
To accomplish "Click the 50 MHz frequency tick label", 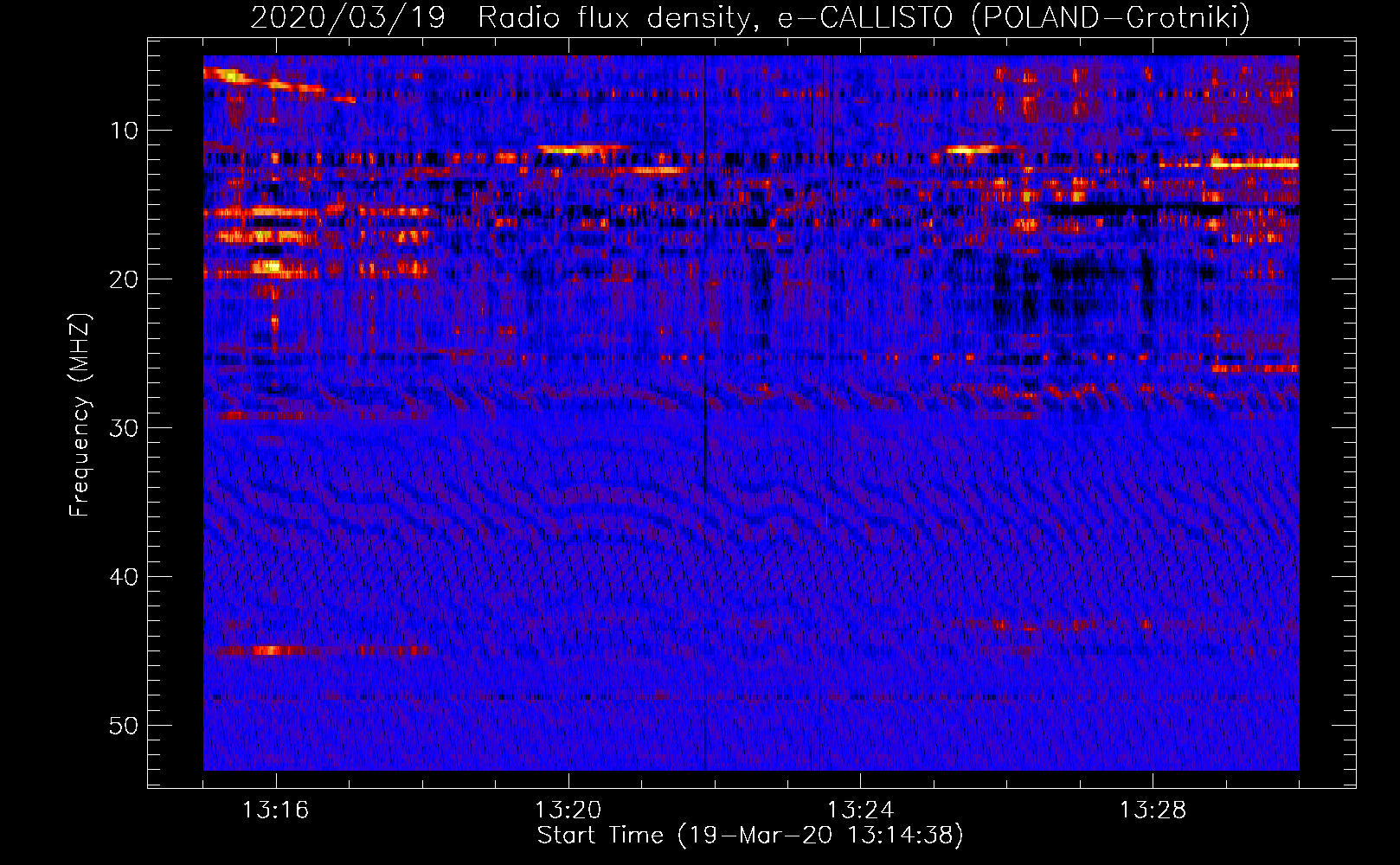I will pyautogui.click(x=125, y=726).
